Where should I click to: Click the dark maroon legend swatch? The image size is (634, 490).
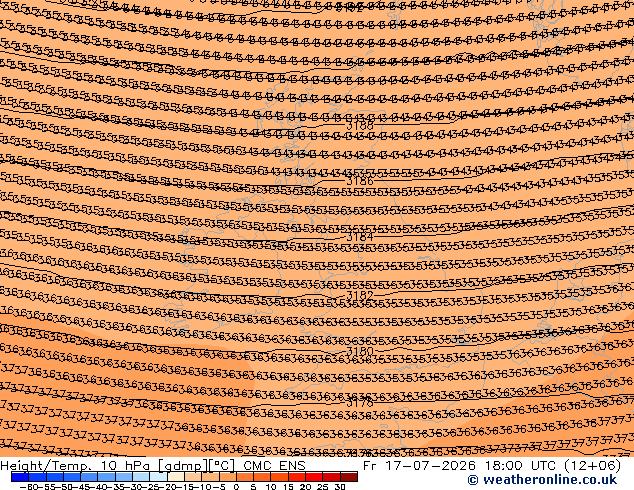coord(349,477)
